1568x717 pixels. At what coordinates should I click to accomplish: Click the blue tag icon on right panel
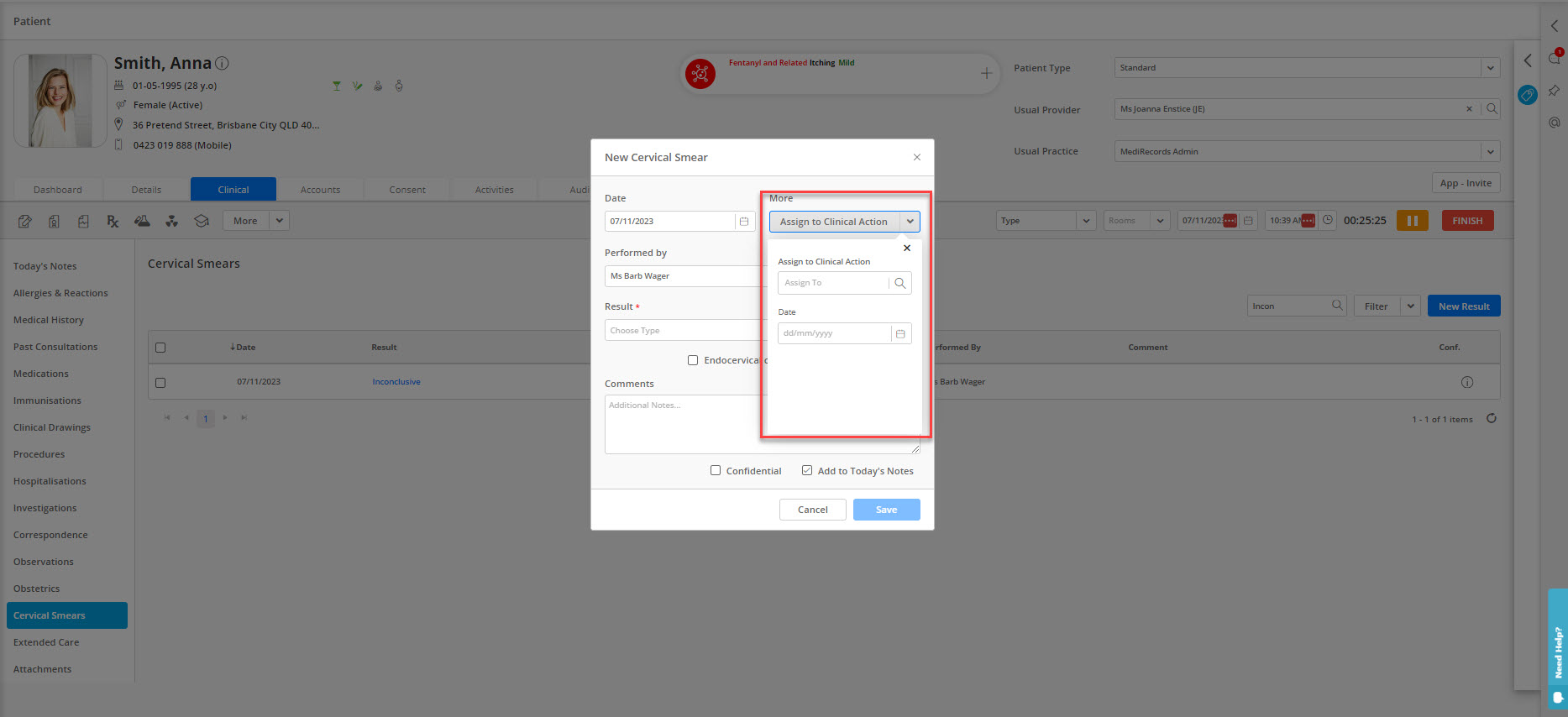pyautogui.click(x=1528, y=95)
